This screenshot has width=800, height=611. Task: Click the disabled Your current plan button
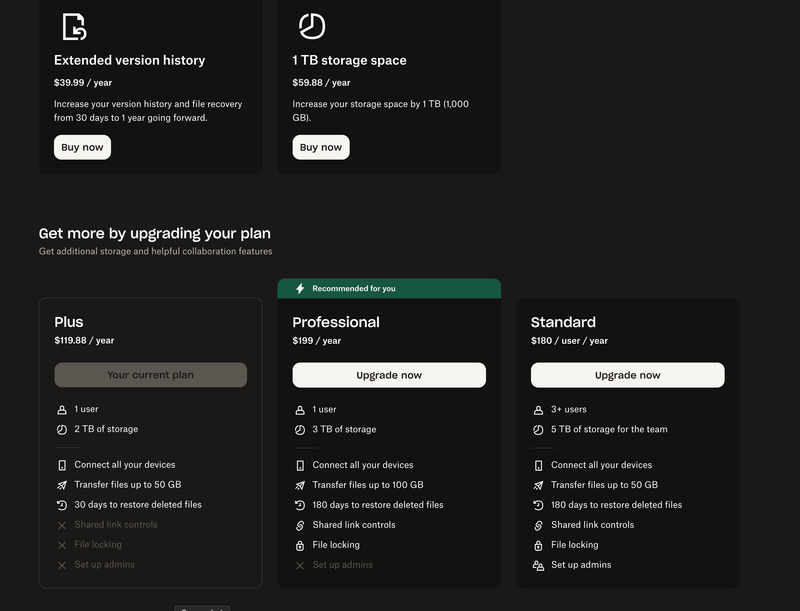150,375
